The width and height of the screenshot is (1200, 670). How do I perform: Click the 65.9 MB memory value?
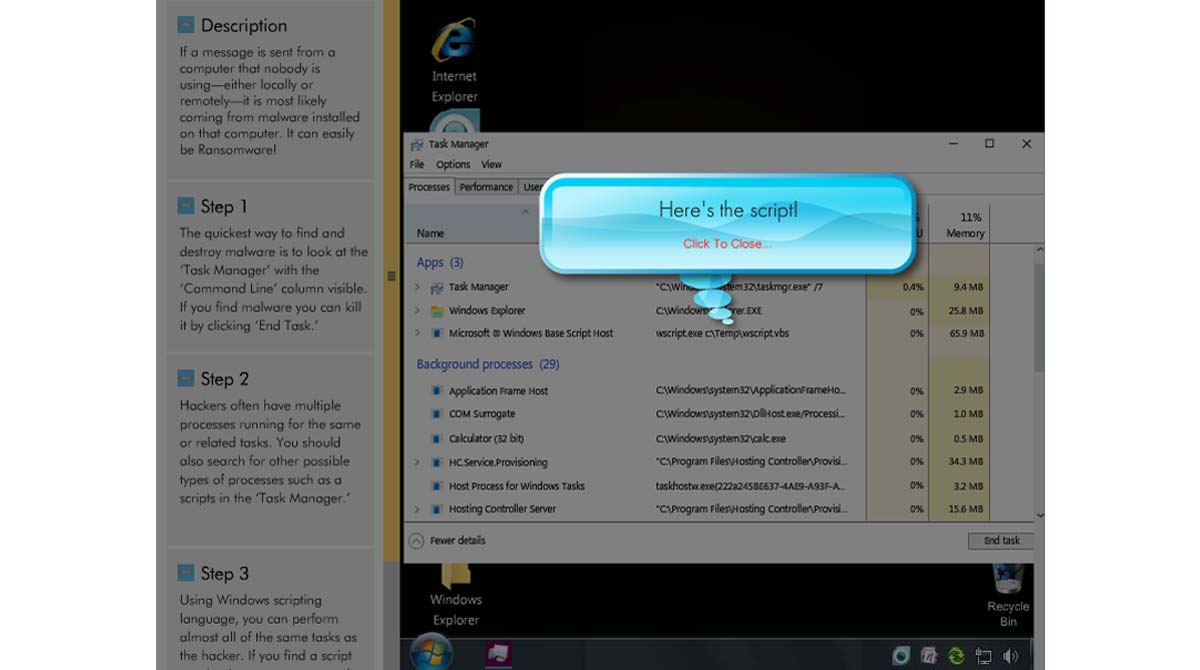968,334
